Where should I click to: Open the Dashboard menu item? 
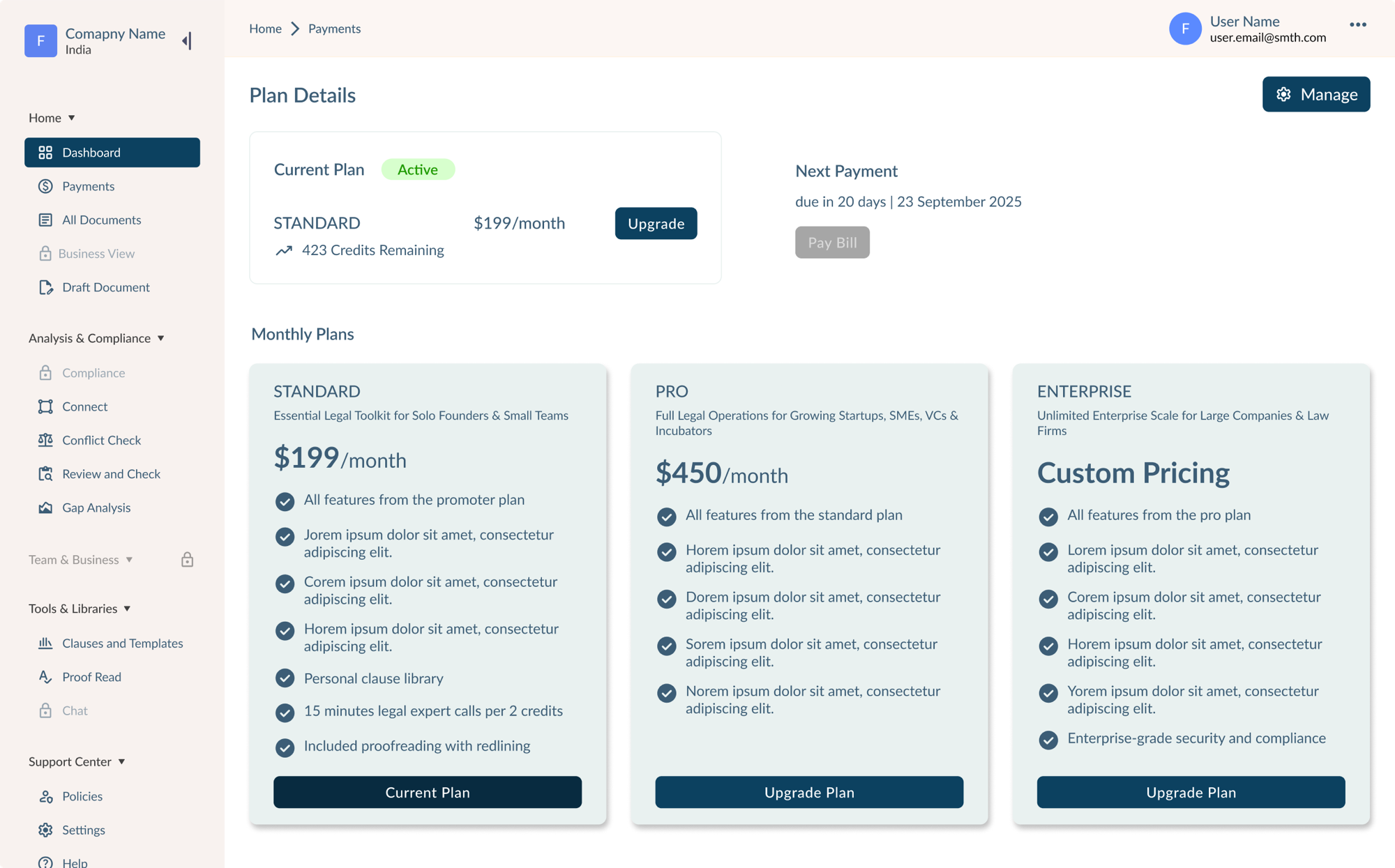(112, 153)
